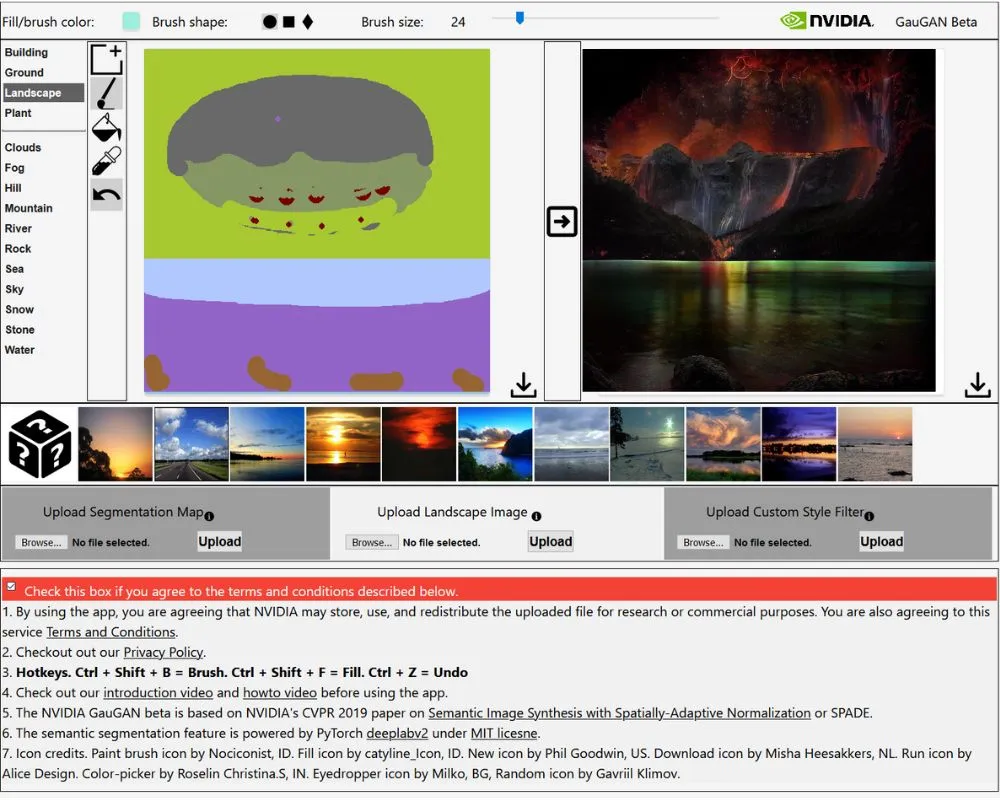Open the Terms and Conditions link
The width and height of the screenshot is (1000, 800).
111,632
